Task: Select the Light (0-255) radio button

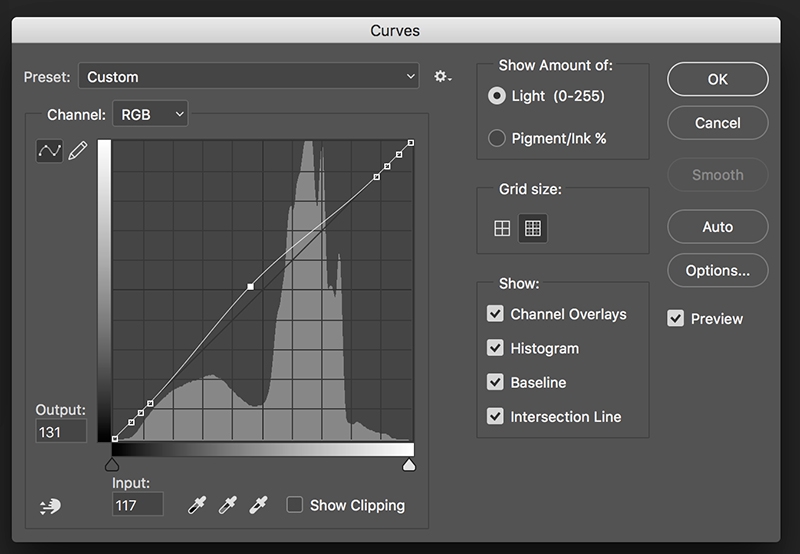Action: coord(496,96)
